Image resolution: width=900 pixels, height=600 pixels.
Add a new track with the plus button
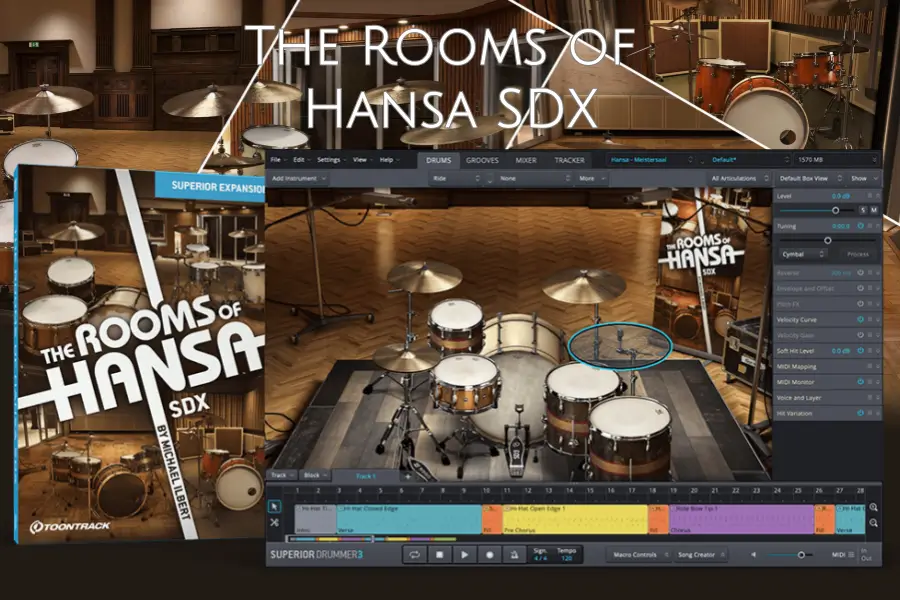(x=408, y=476)
